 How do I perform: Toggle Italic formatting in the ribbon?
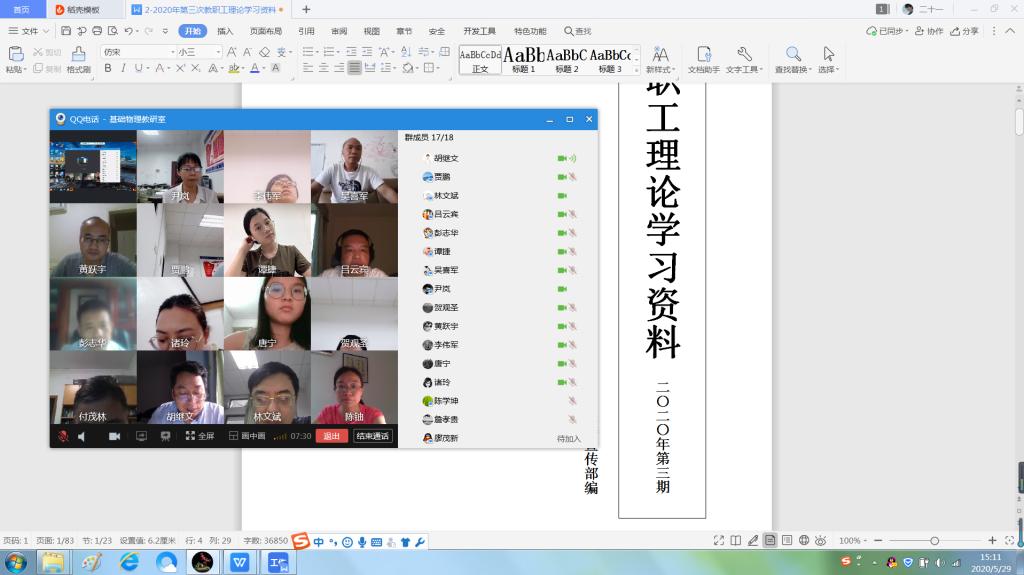(124, 68)
